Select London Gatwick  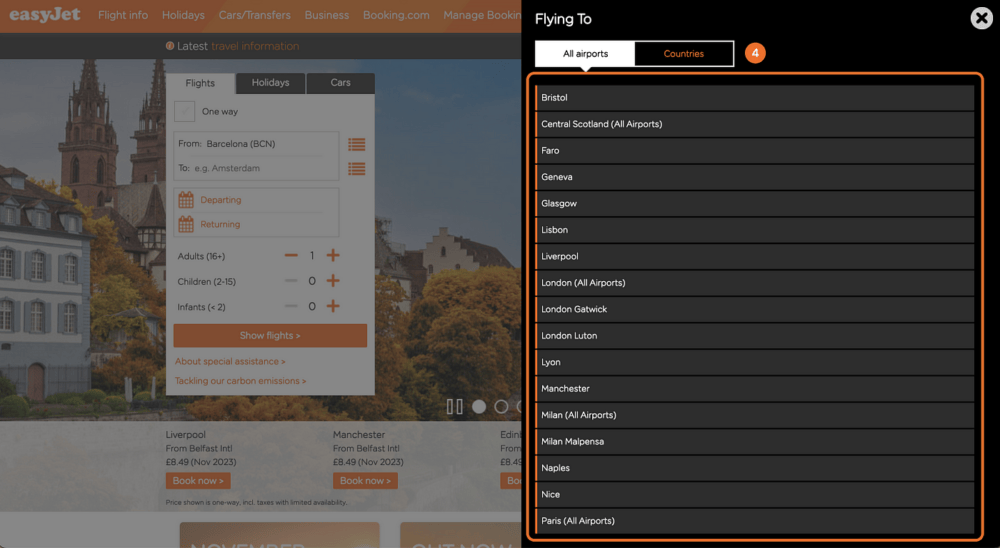tap(755, 309)
